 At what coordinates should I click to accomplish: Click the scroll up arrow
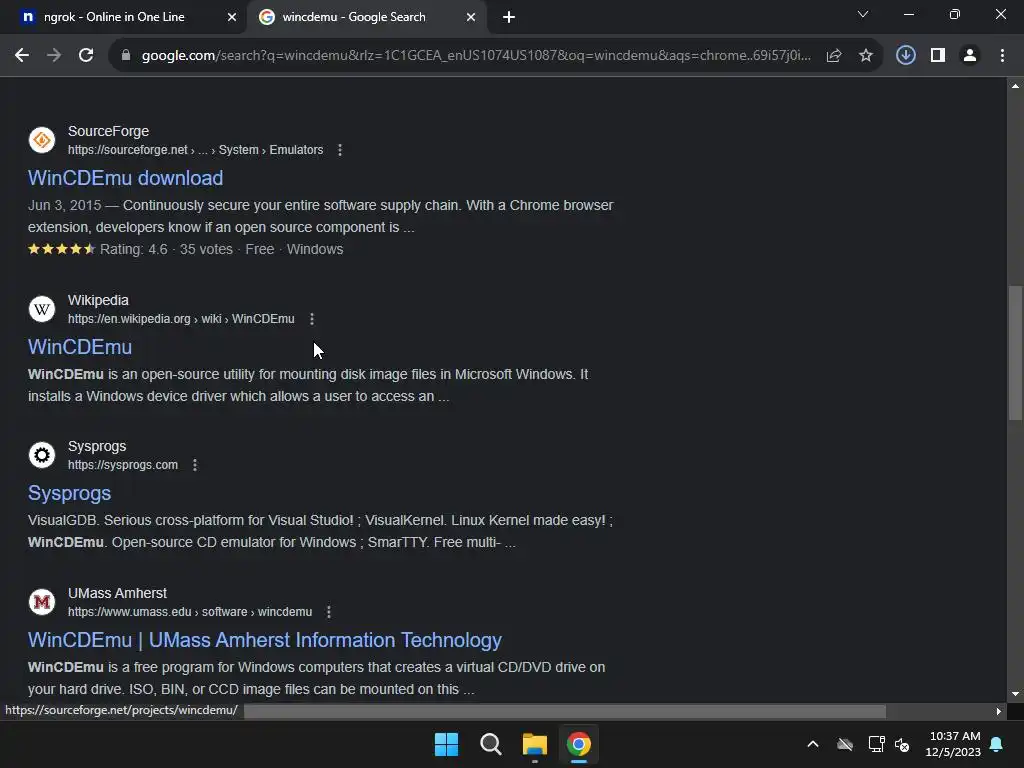tap(1015, 86)
